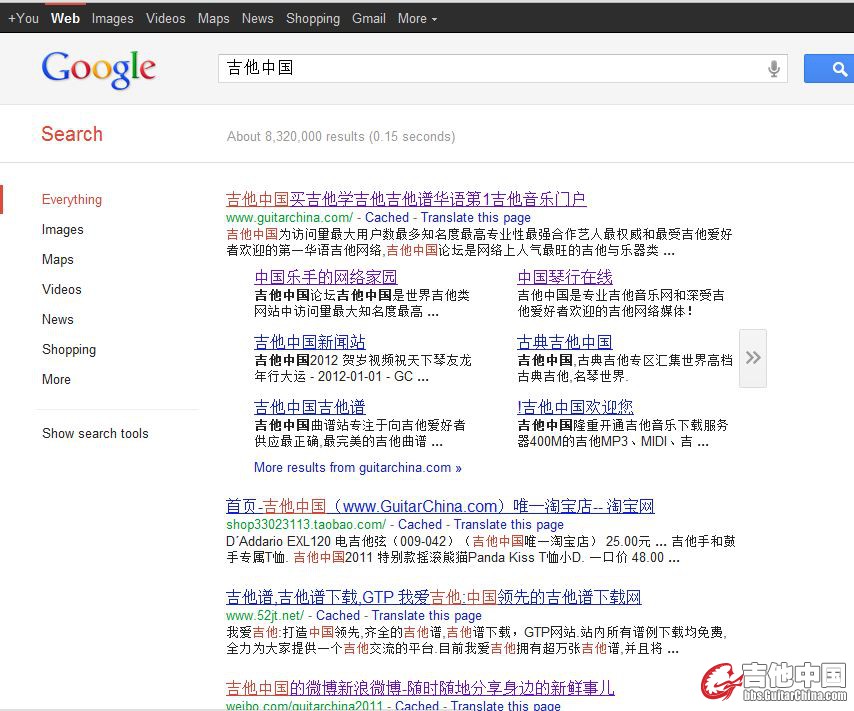The height and width of the screenshot is (711, 854).
Task: Click Show search tools
Action: [95, 433]
